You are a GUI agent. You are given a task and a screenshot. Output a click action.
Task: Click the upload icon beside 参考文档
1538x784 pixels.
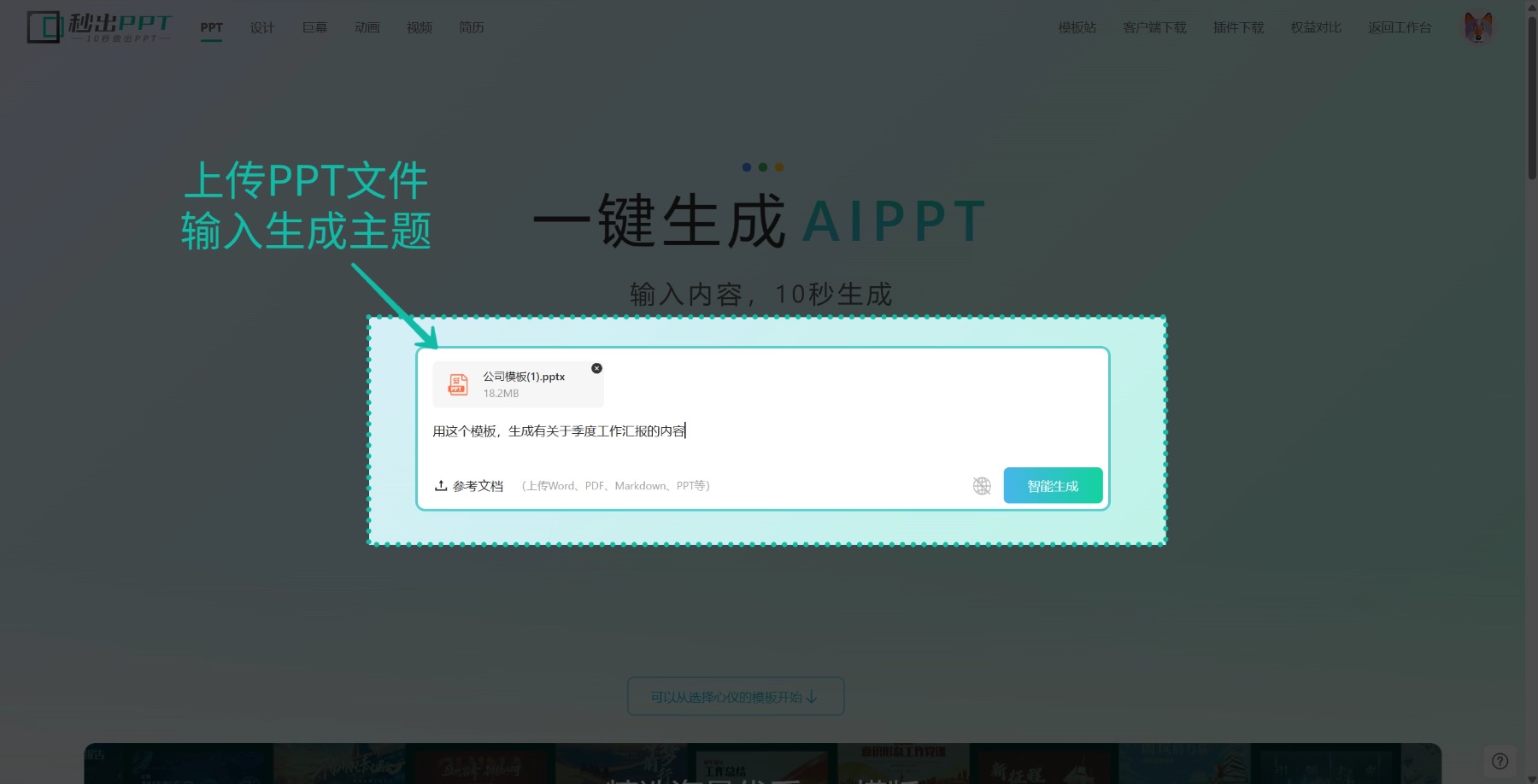pyautogui.click(x=441, y=485)
